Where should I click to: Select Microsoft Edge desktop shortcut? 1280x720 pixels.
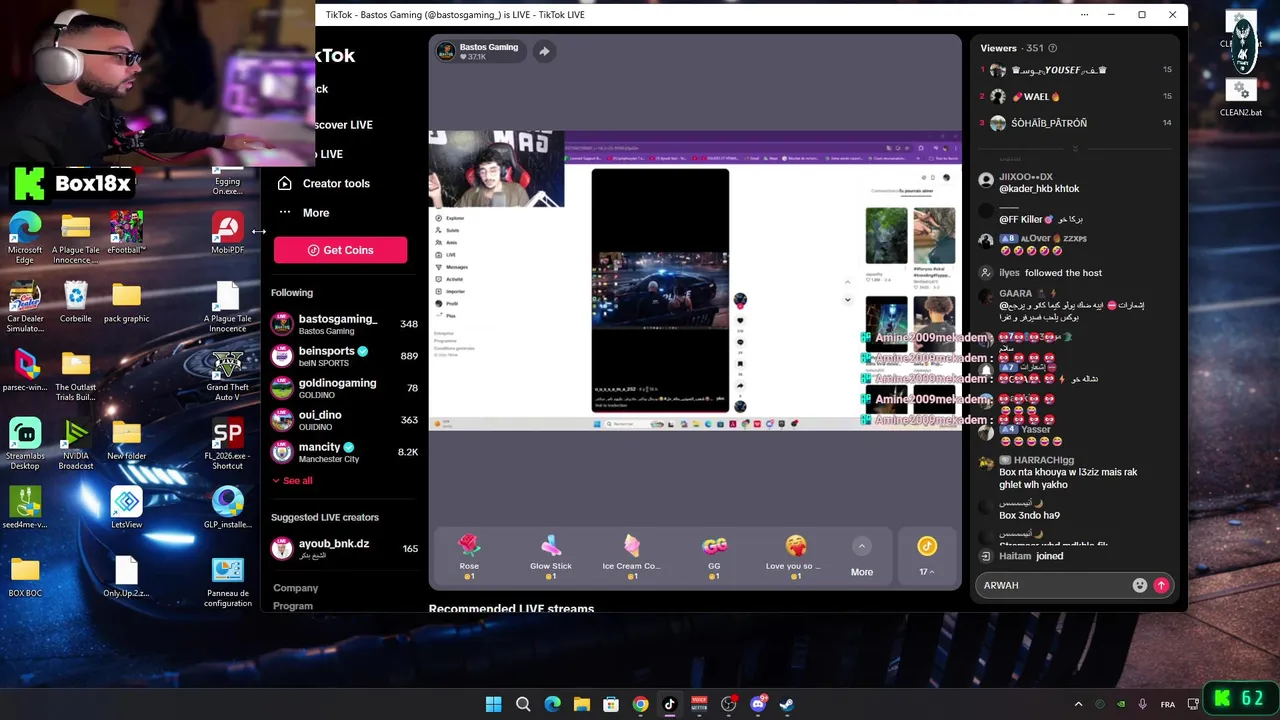tap(25, 238)
